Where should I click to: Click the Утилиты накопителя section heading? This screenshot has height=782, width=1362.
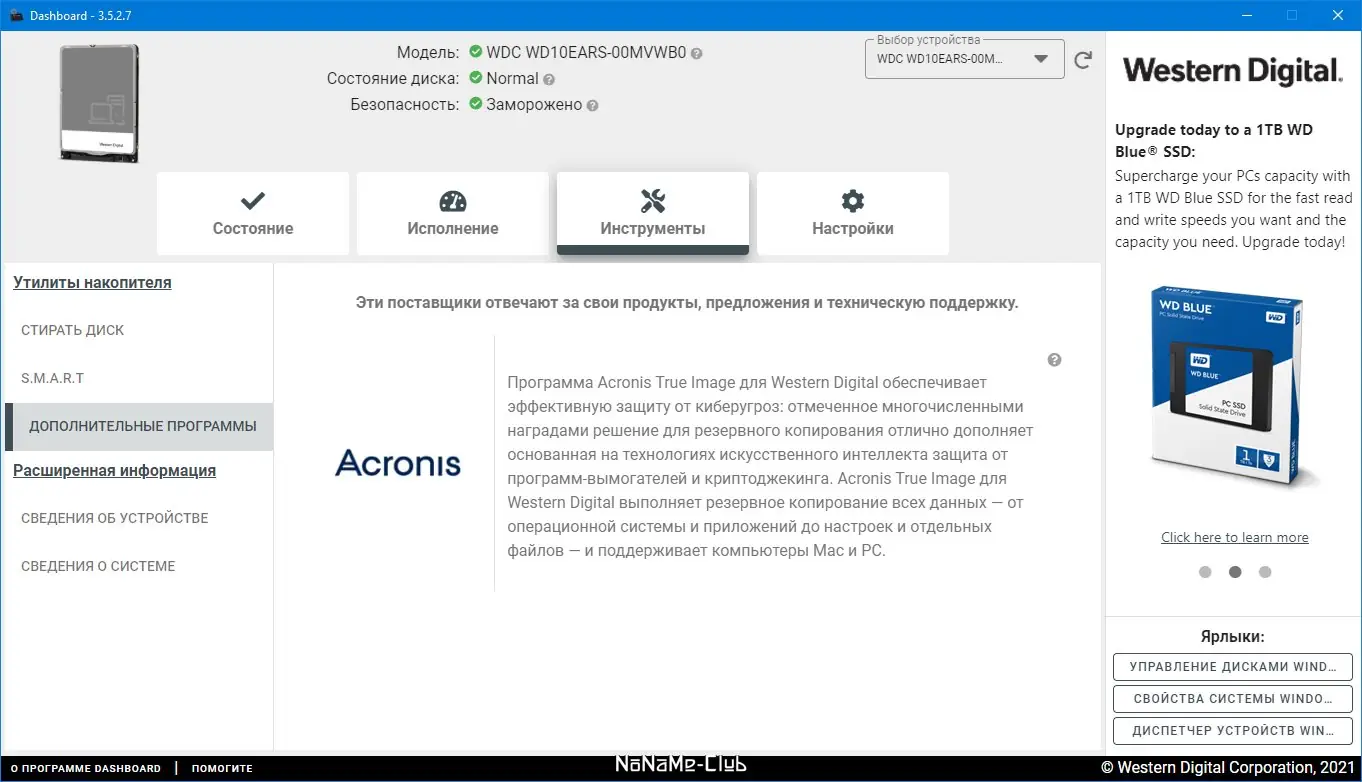[x=92, y=283]
